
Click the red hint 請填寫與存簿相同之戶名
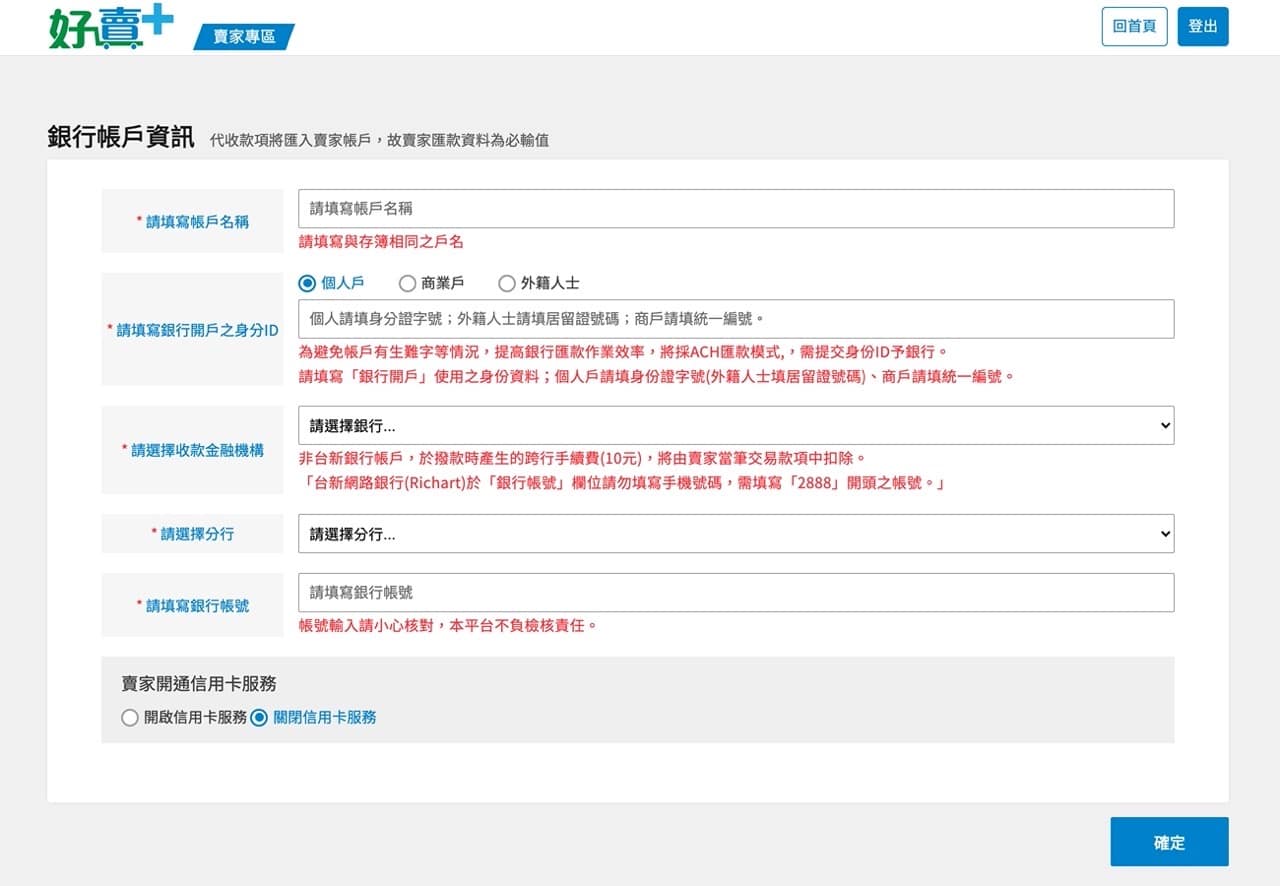pos(381,242)
